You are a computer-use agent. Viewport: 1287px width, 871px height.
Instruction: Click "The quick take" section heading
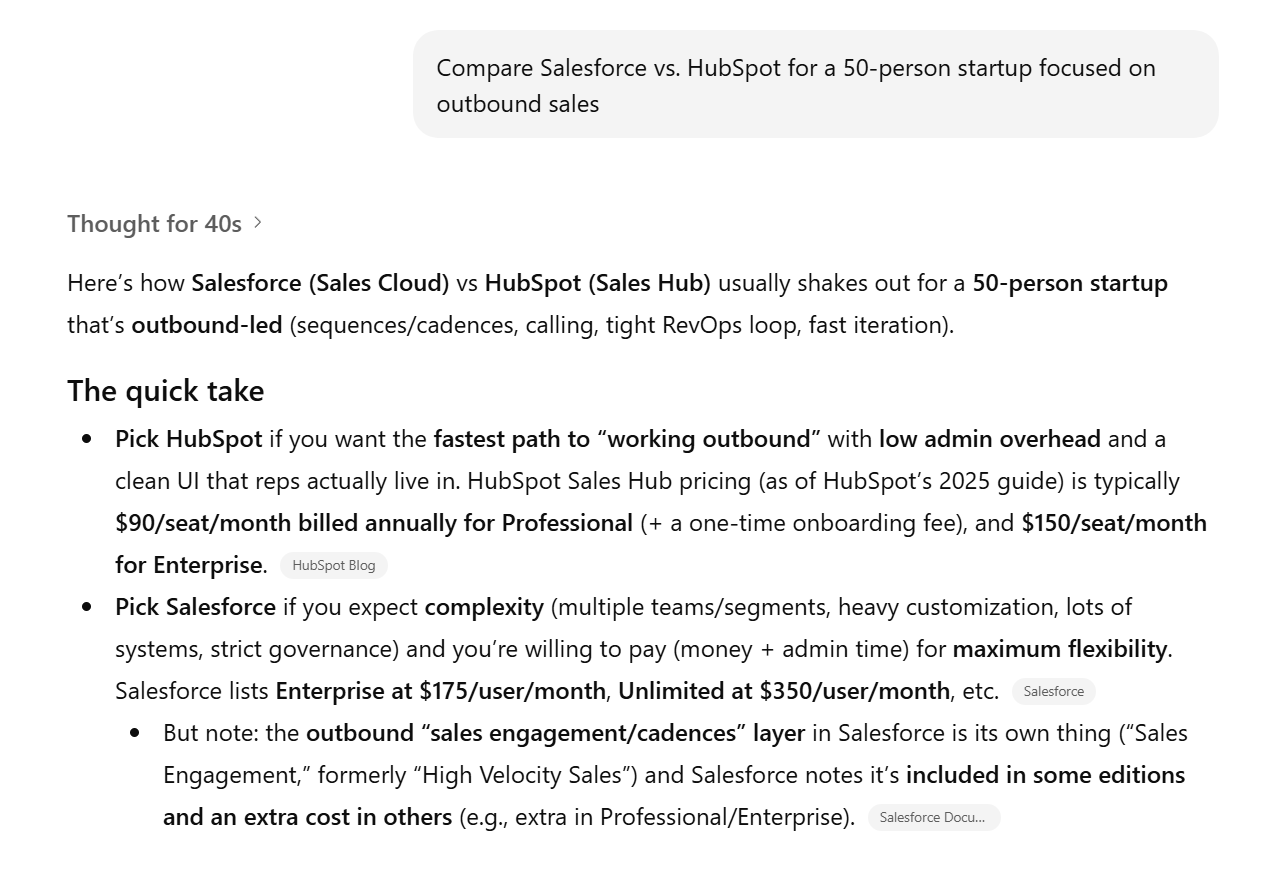[165, 391]
